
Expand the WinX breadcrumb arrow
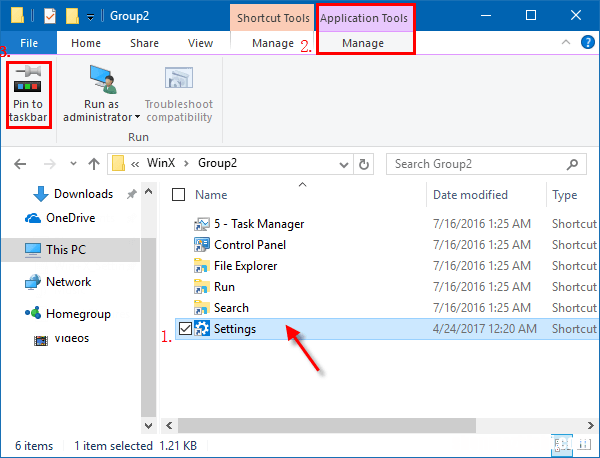[186, 164]
